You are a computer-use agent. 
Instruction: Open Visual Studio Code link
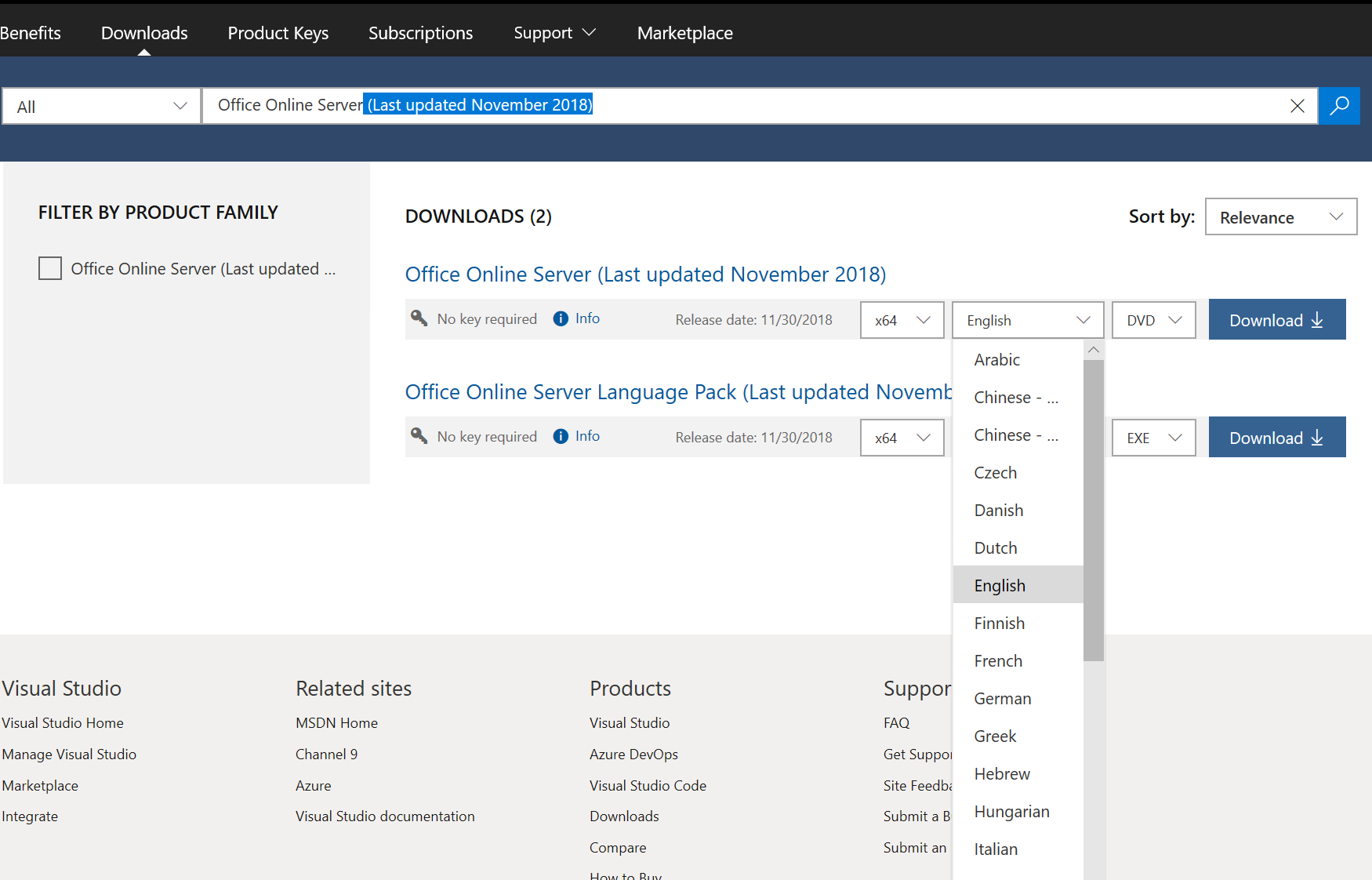click(648, 785)
